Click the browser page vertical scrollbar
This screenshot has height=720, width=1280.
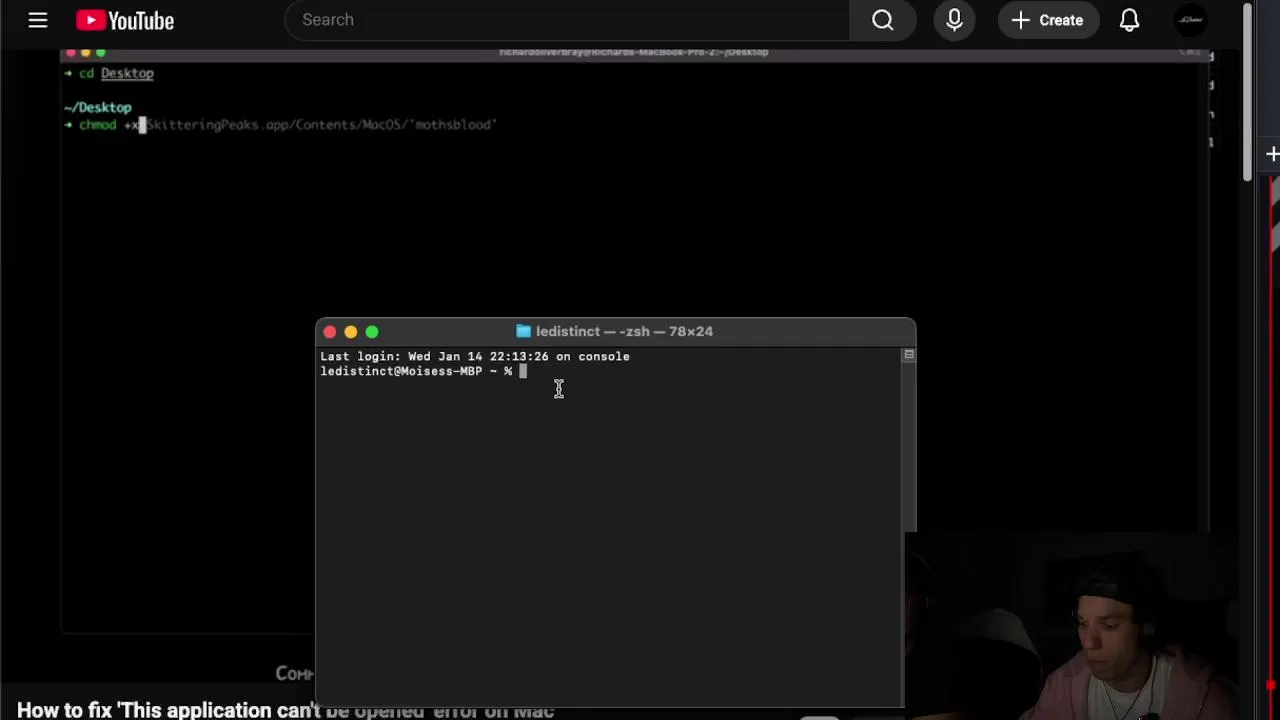[x=1247, y=92]
